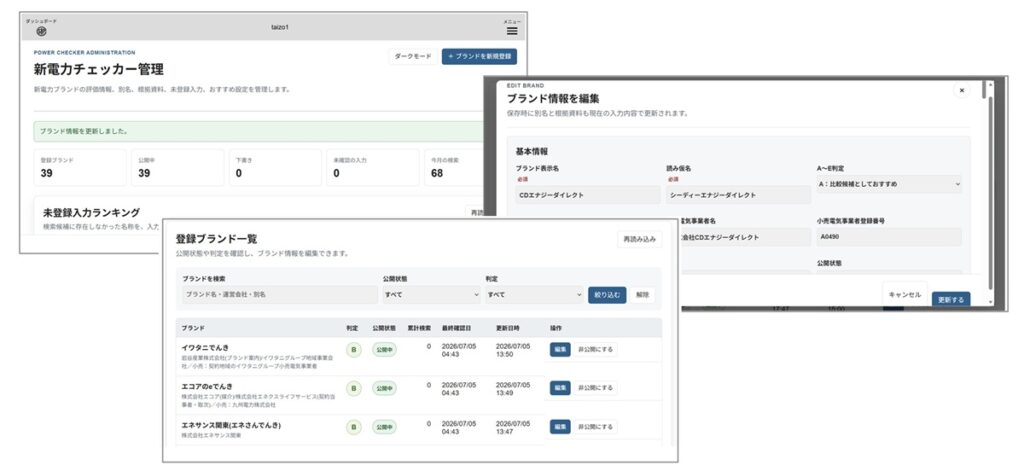Click the taizo1 title text
This screenshot has height=465, width=1024.
tap(280, 27)
